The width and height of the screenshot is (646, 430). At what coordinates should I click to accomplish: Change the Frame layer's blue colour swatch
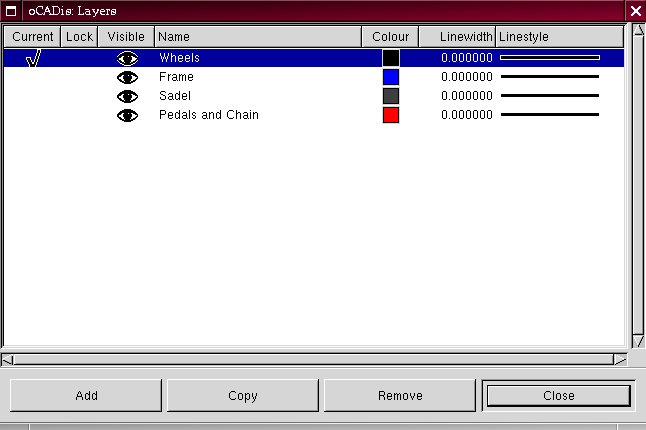click(x=391, y=77)
